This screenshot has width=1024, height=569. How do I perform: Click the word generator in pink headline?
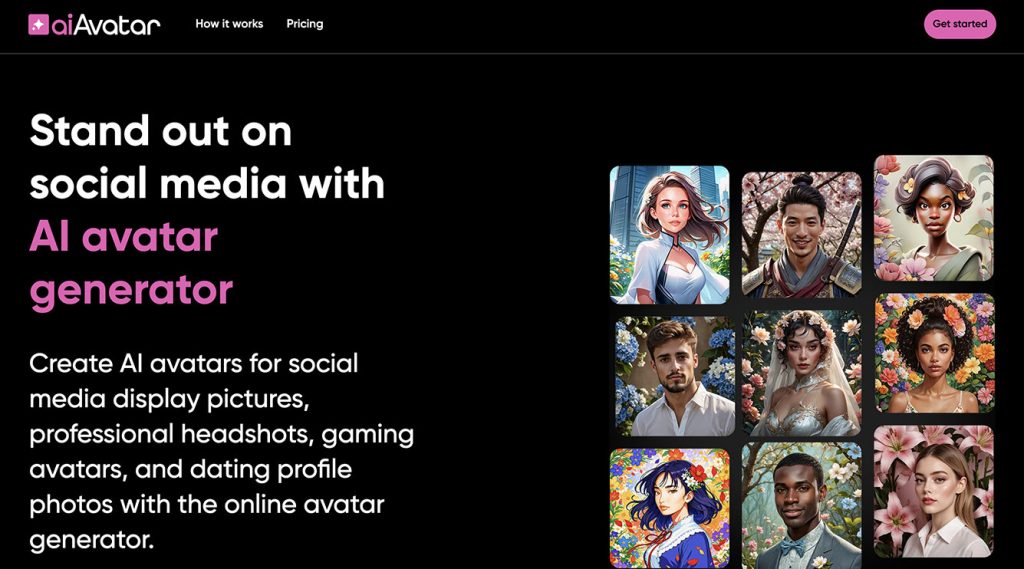[131, 291]
